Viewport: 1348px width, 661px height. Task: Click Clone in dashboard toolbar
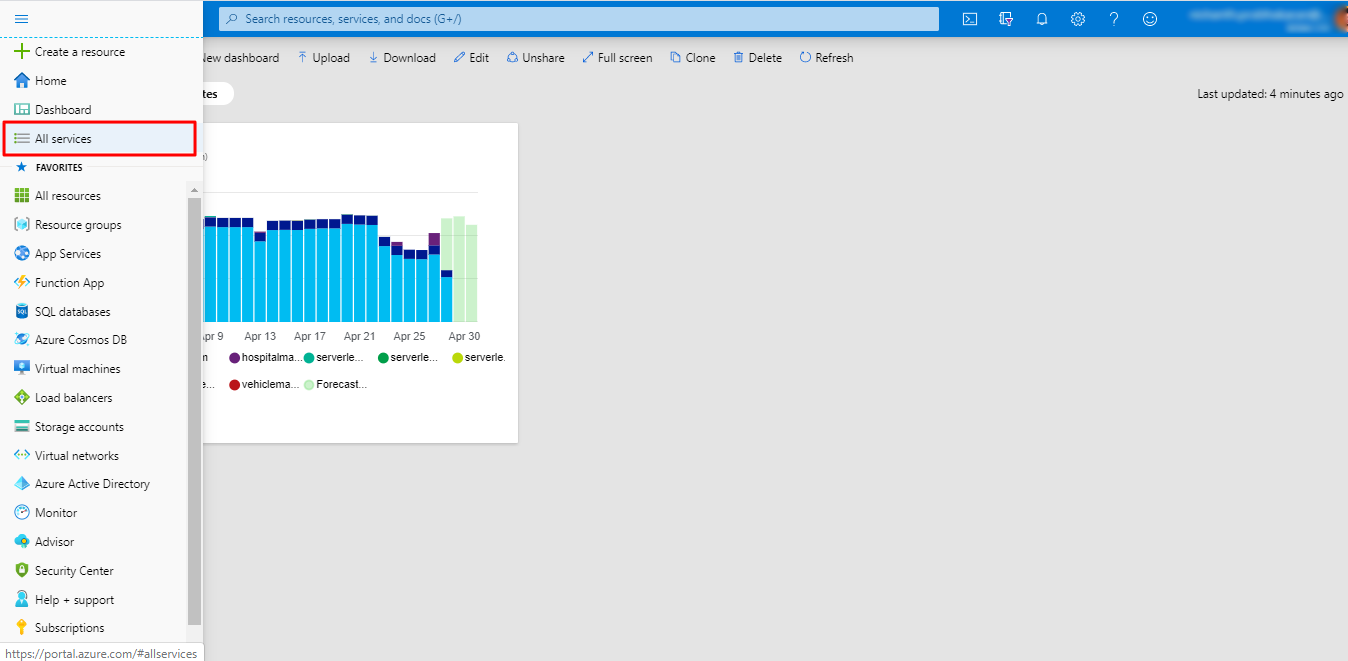point(692,58)
